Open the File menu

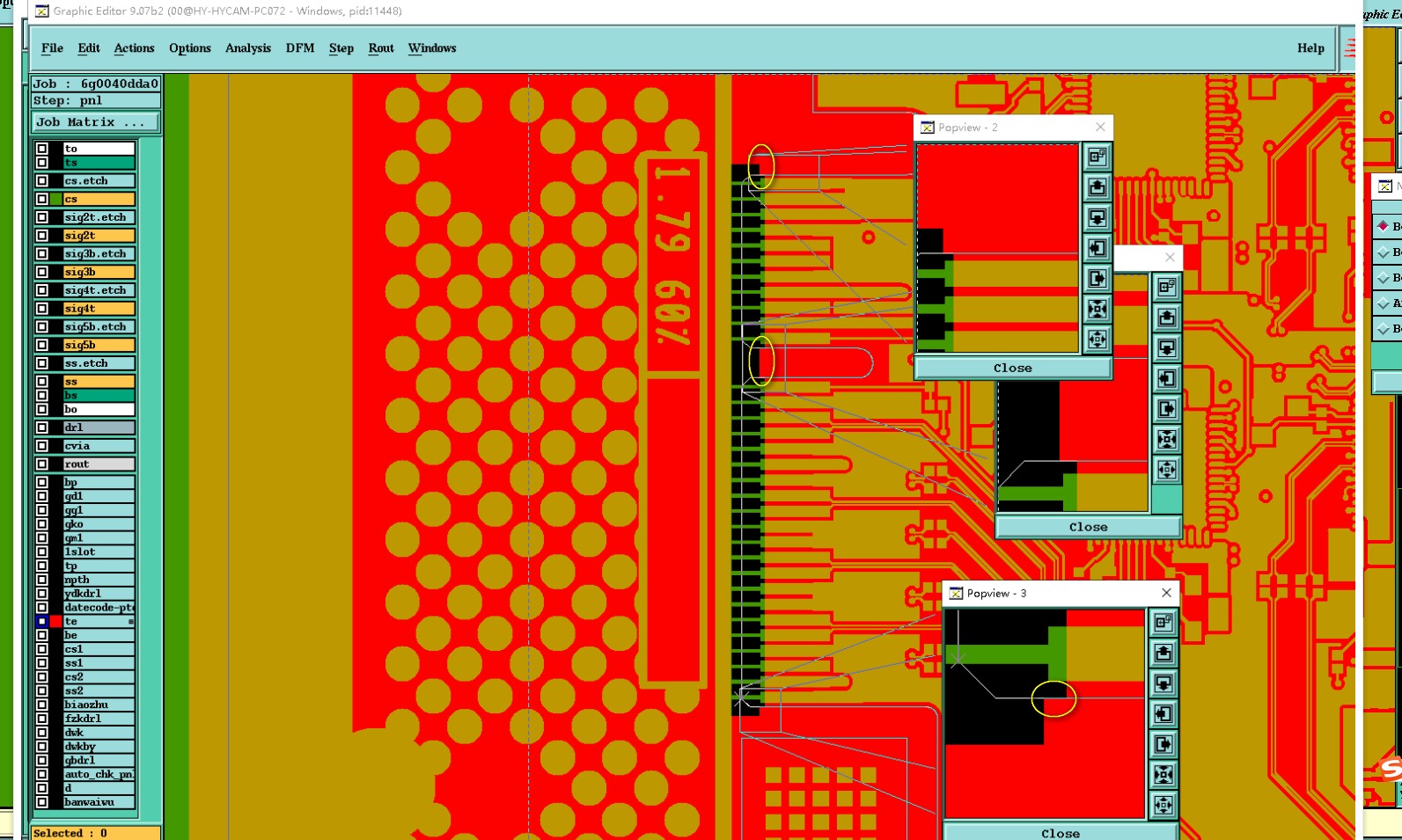(52, 48)
